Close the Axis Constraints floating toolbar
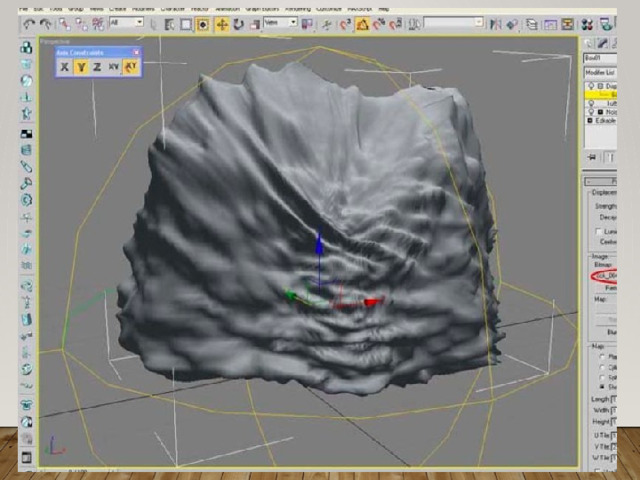Viewport: 640px width, 480px height. [x=136, y=51]
